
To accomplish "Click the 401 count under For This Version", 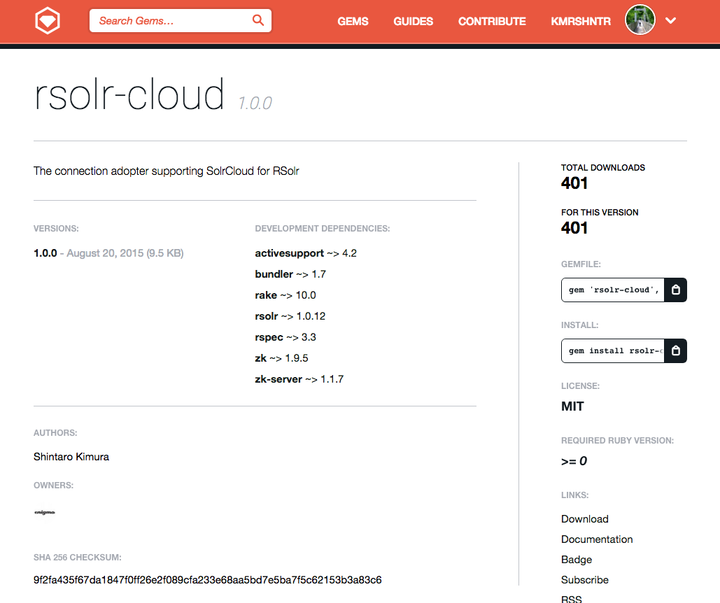I will [574, 228].
